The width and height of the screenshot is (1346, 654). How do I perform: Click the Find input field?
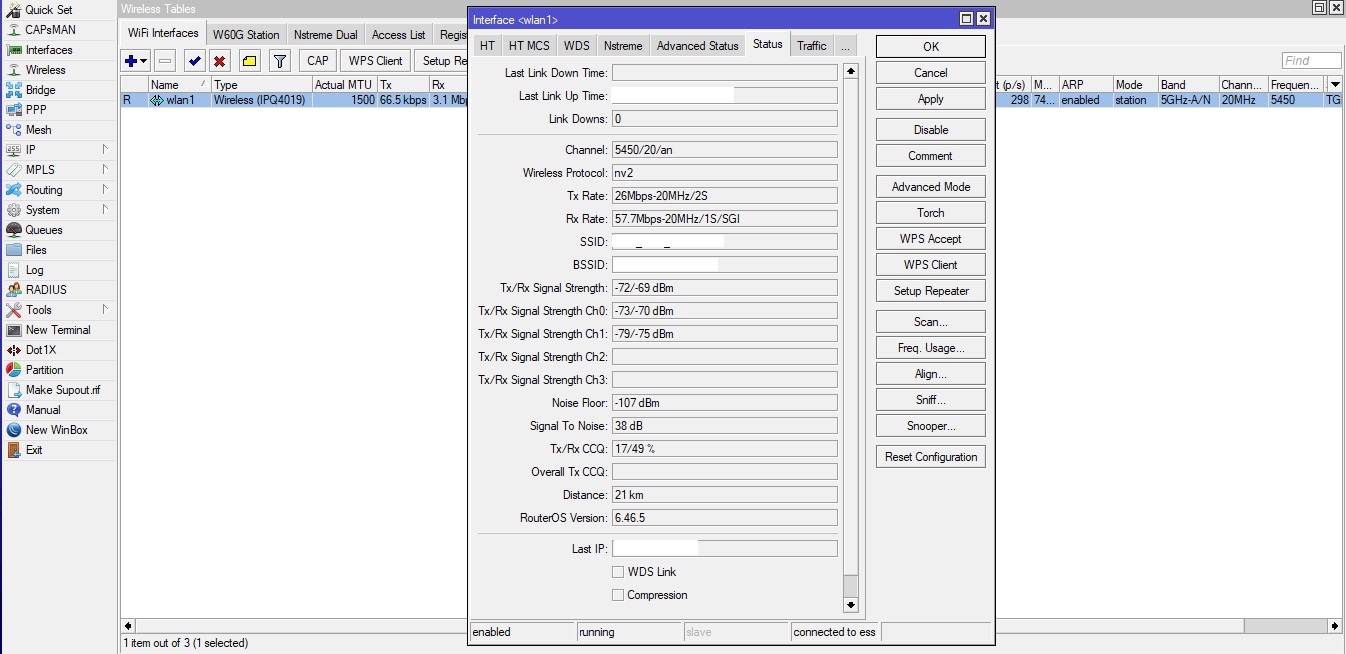tap(1310, 60)
